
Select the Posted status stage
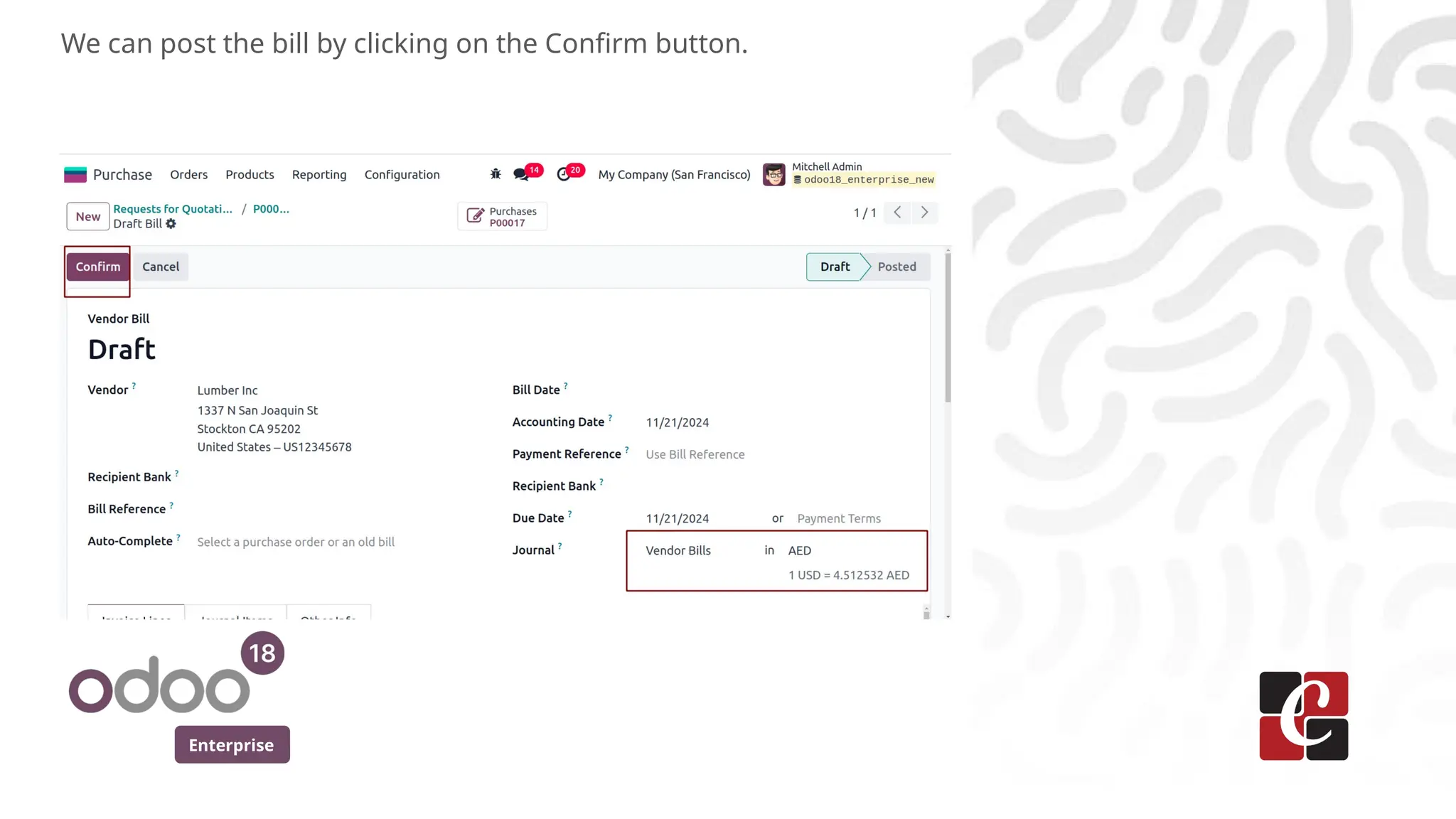[x=896, y=267]
